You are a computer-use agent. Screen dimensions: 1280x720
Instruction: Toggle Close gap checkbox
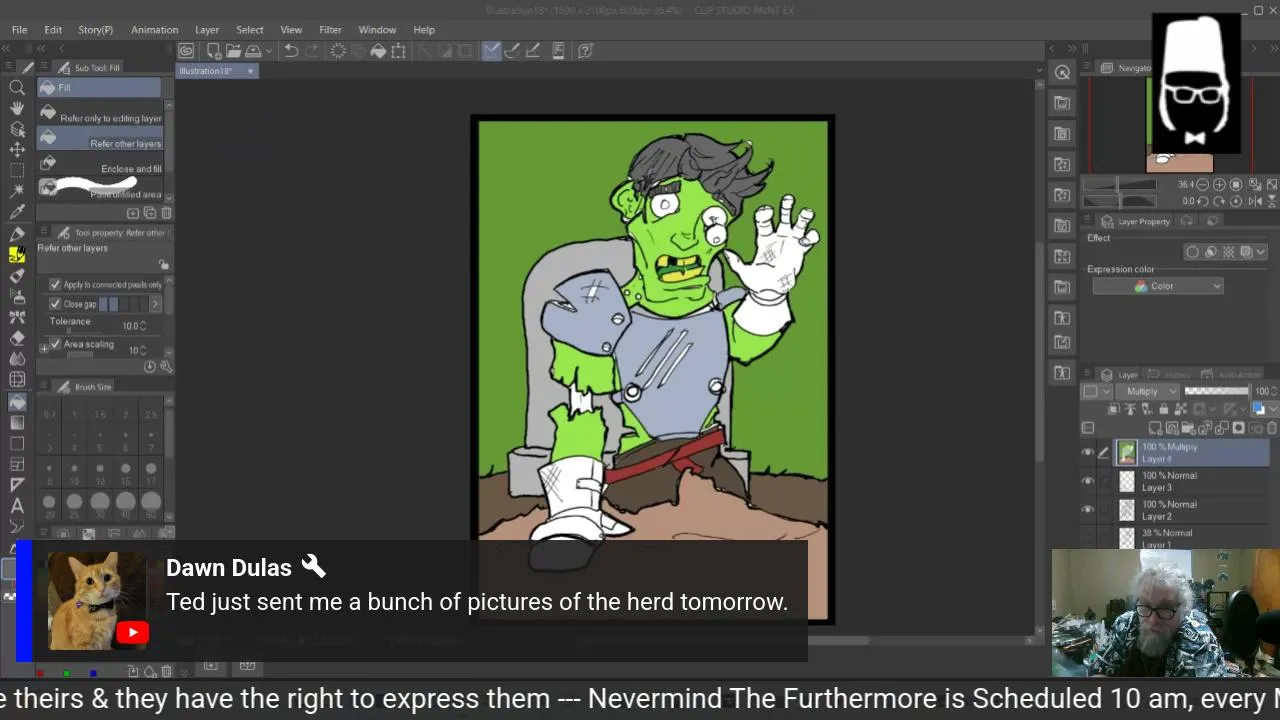(x=55, y=304)
